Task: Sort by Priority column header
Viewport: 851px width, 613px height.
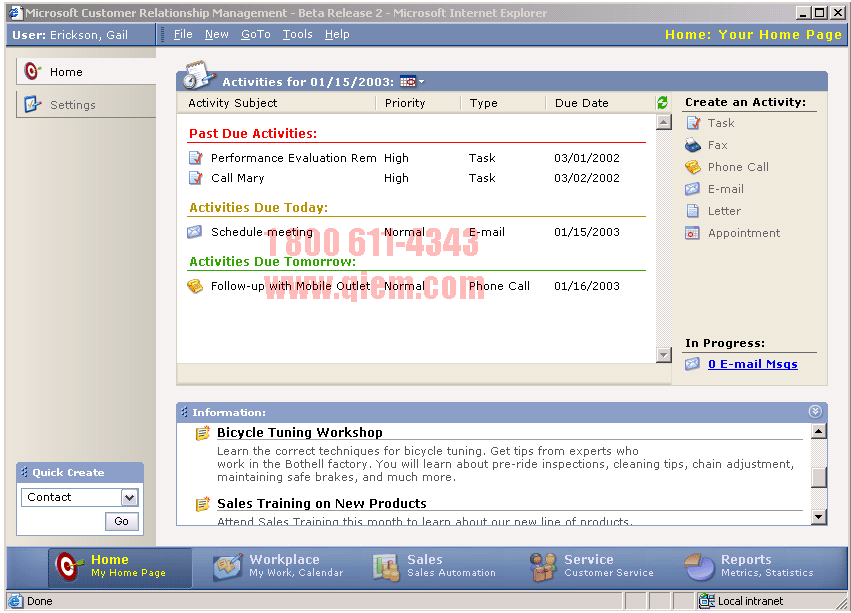Action: (405, 103)
